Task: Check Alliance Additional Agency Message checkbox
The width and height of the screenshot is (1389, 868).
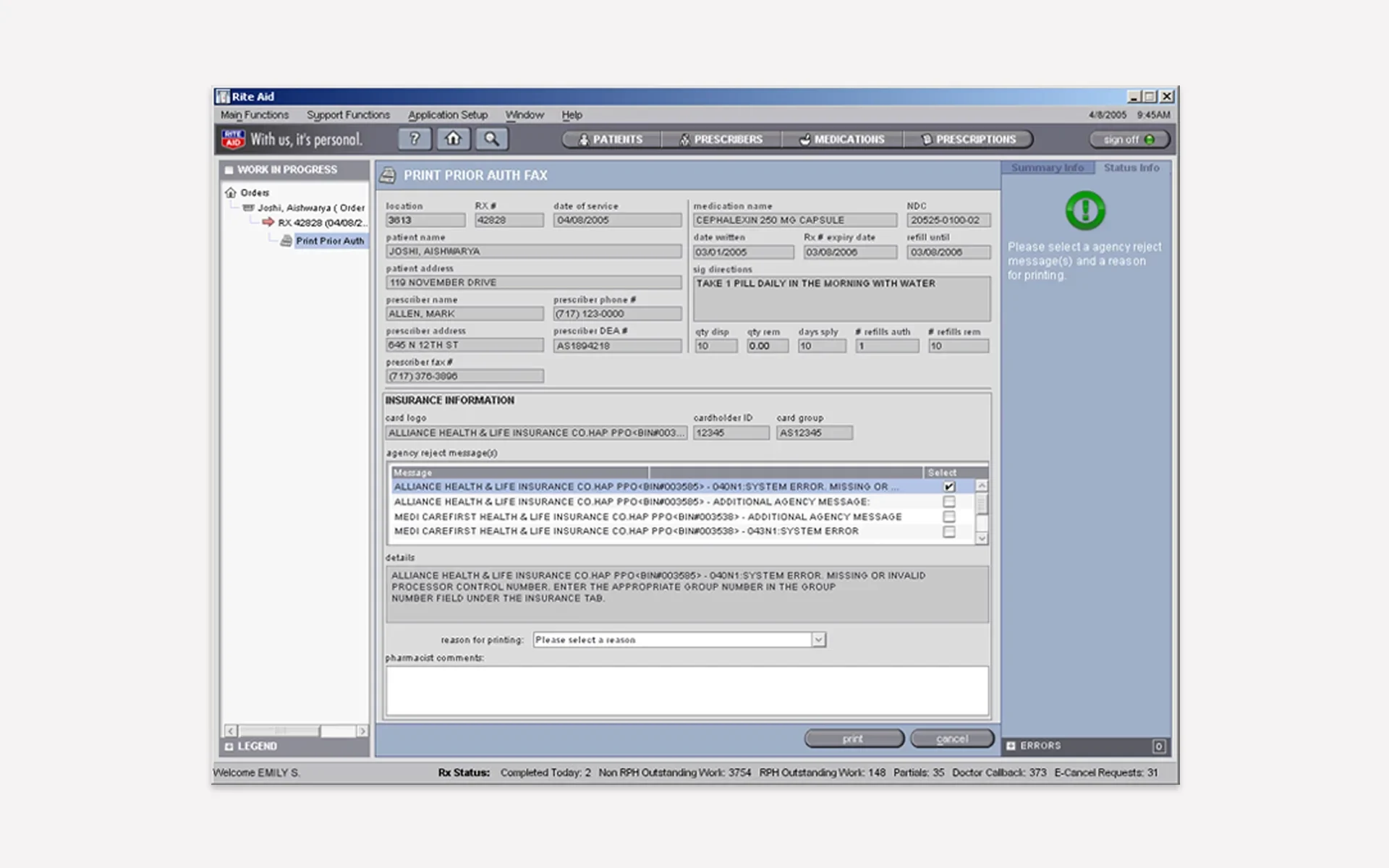Action: [x=949, y=502]
